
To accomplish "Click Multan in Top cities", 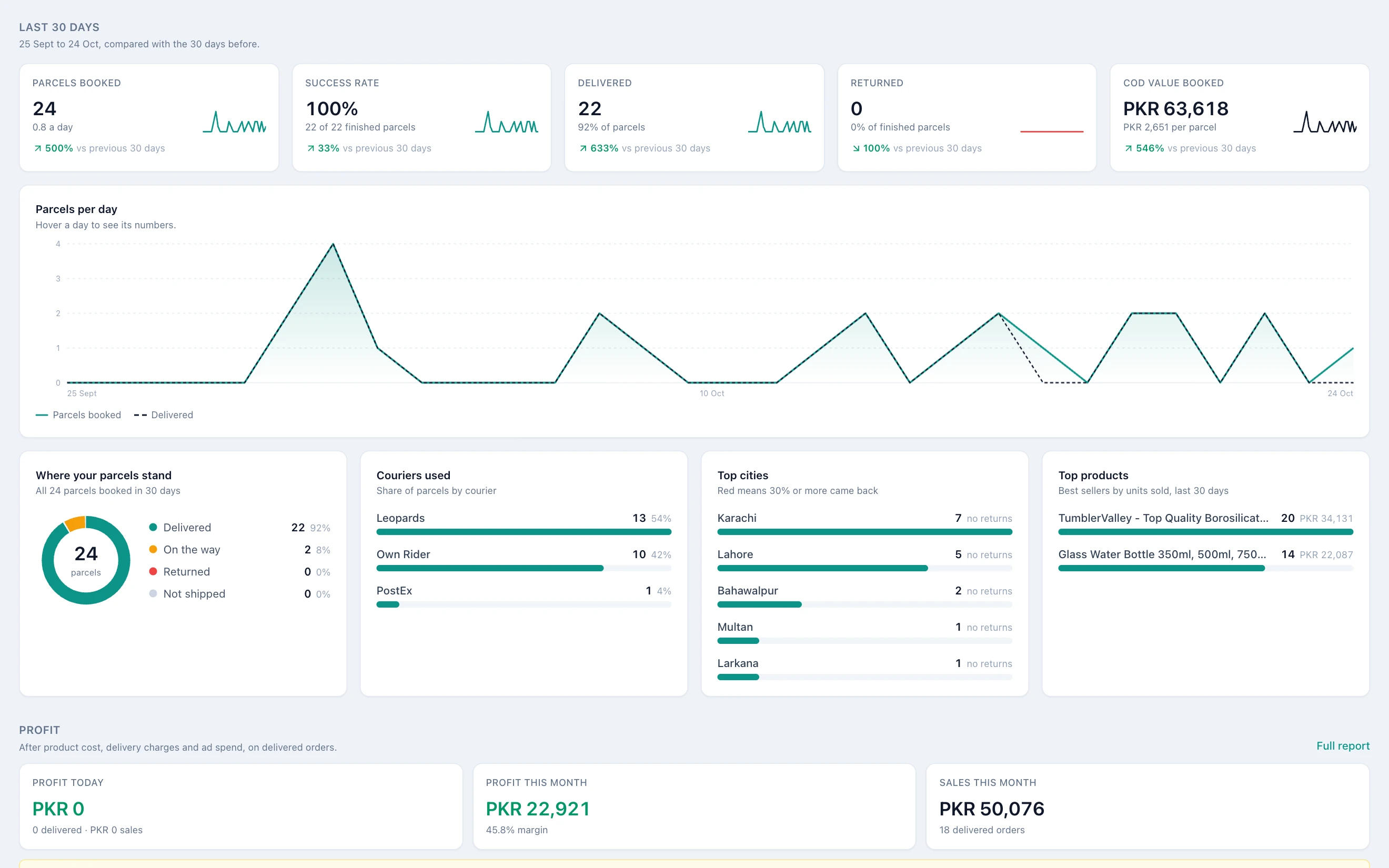I will (734, 627).
